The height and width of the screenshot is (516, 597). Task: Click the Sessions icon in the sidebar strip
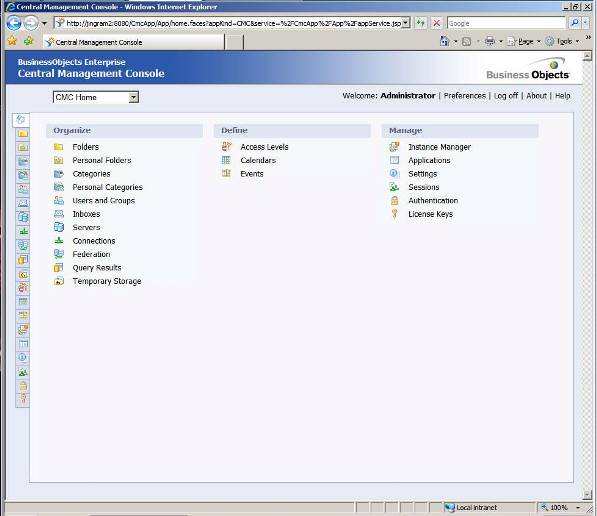click(x=23, y=372)
